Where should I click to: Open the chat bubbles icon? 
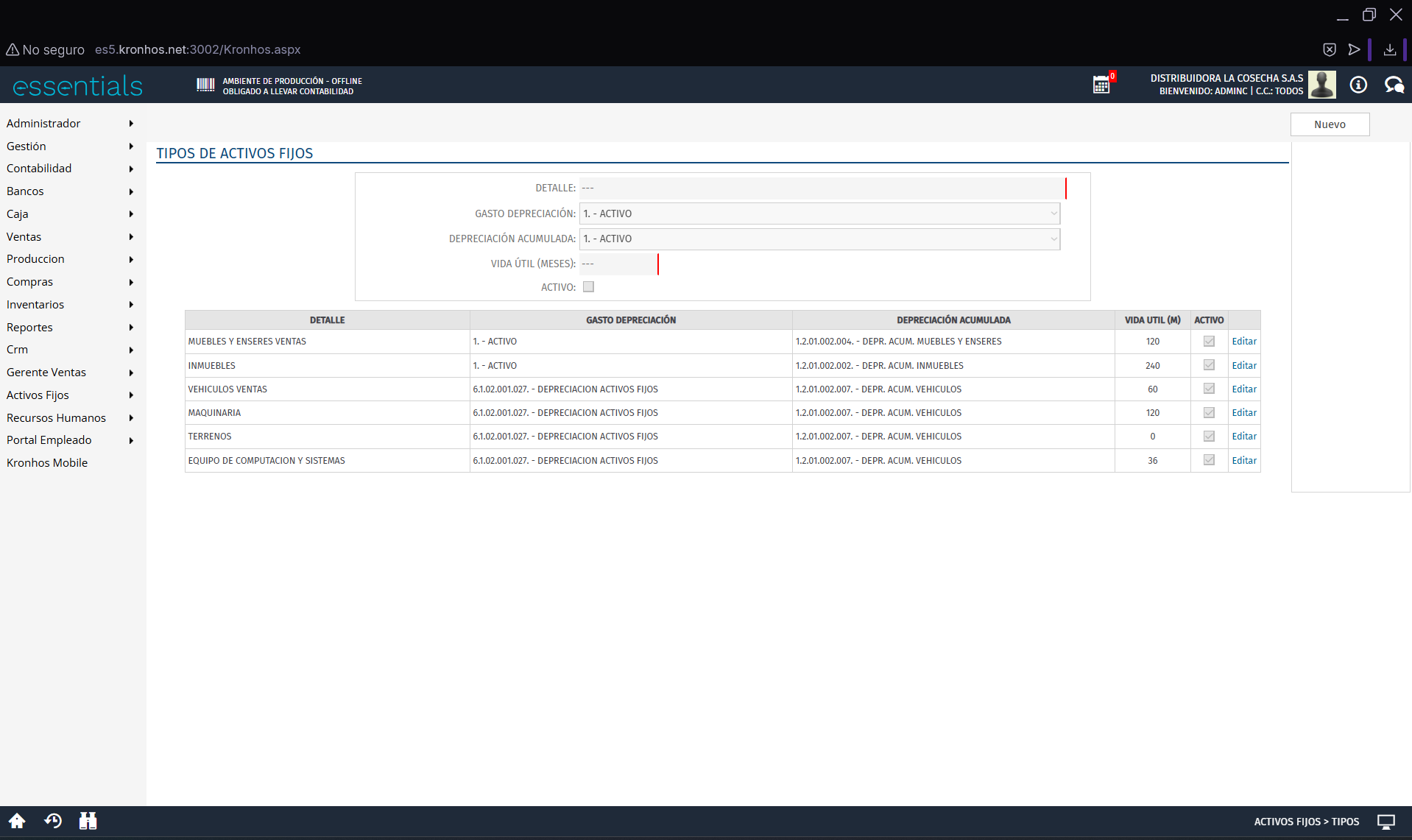[1394, 85]
